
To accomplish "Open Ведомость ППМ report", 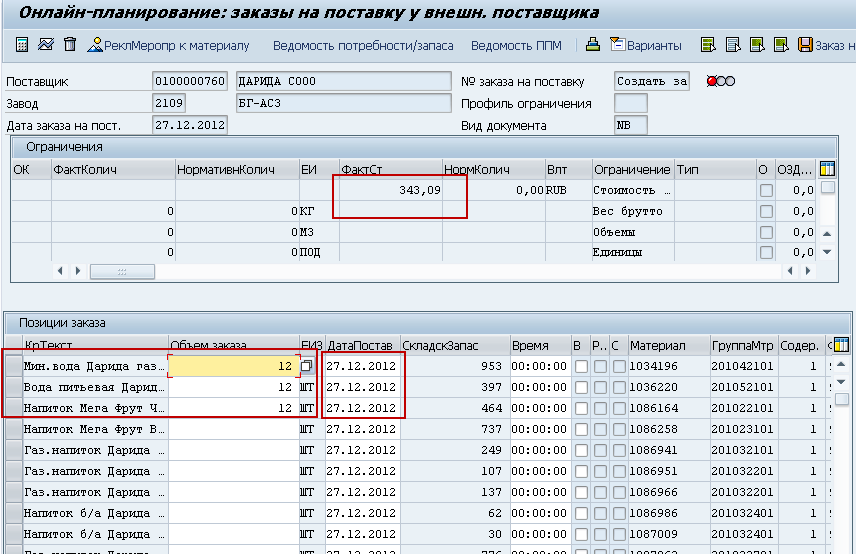I will (x=516, y=45).
